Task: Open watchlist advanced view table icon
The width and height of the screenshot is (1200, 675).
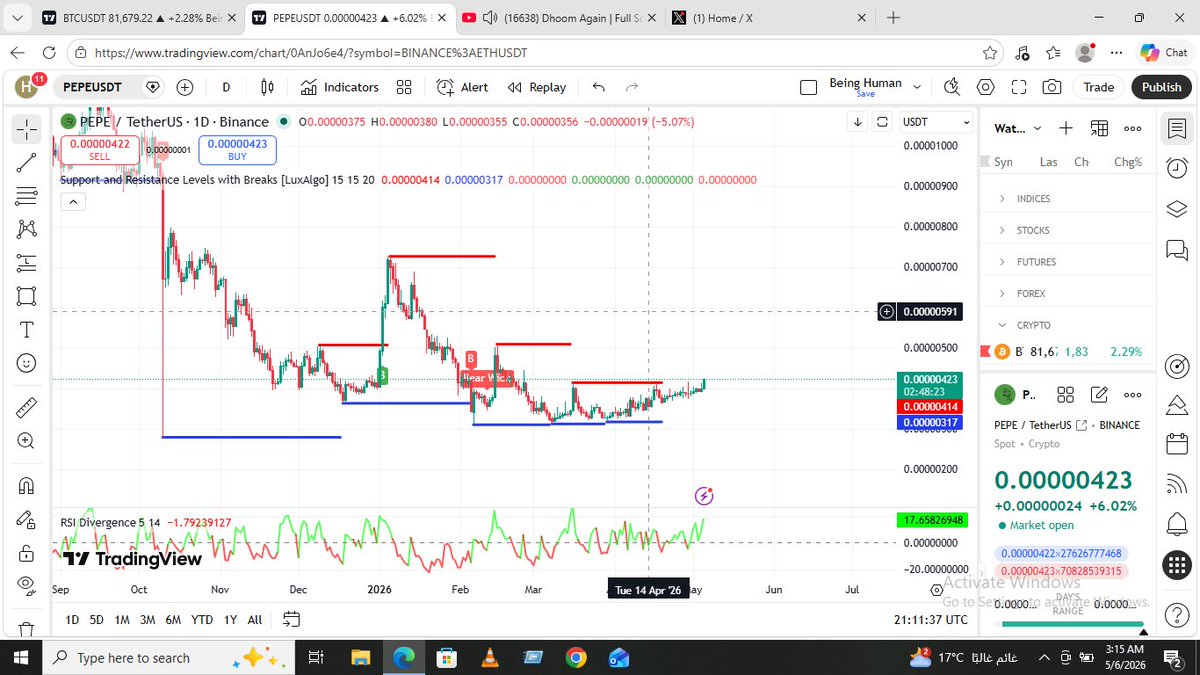Action: [x=1099, y=128]
